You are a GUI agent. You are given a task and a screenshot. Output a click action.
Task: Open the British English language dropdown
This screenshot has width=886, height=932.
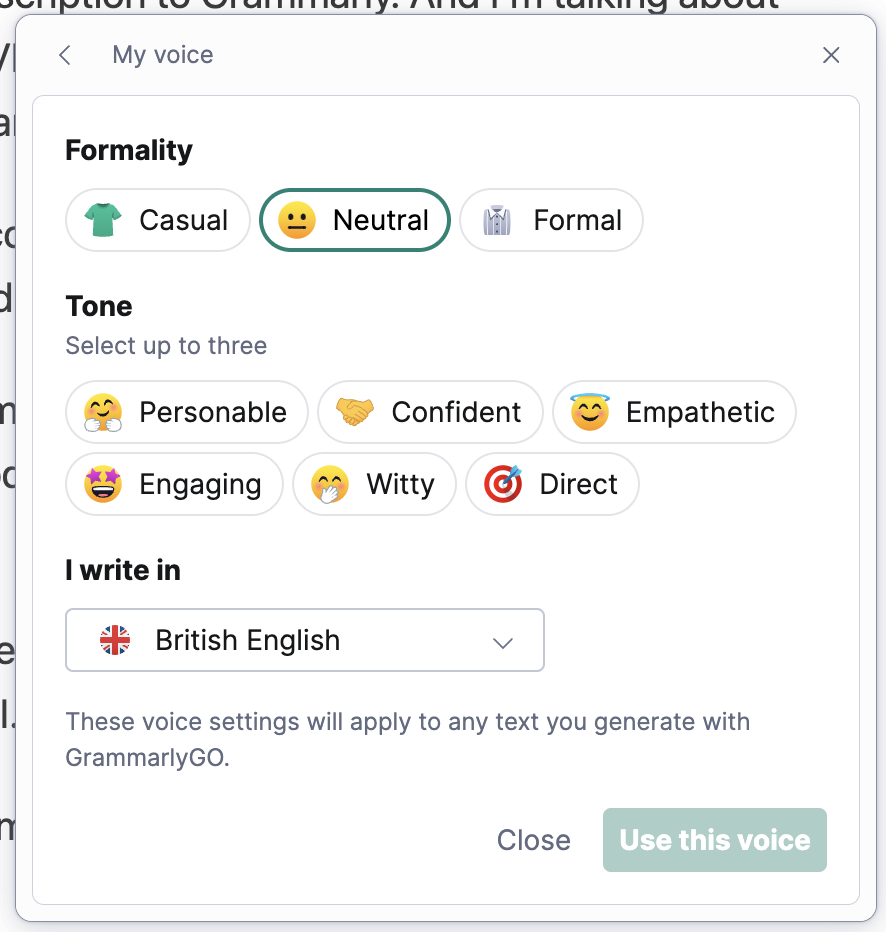click(x=305, y=640)
